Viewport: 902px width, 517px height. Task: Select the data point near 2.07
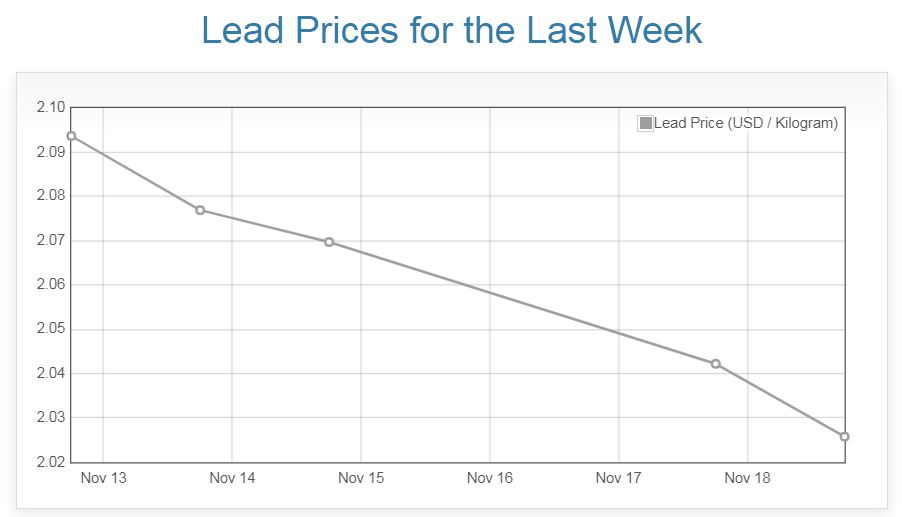pos(329,242)
